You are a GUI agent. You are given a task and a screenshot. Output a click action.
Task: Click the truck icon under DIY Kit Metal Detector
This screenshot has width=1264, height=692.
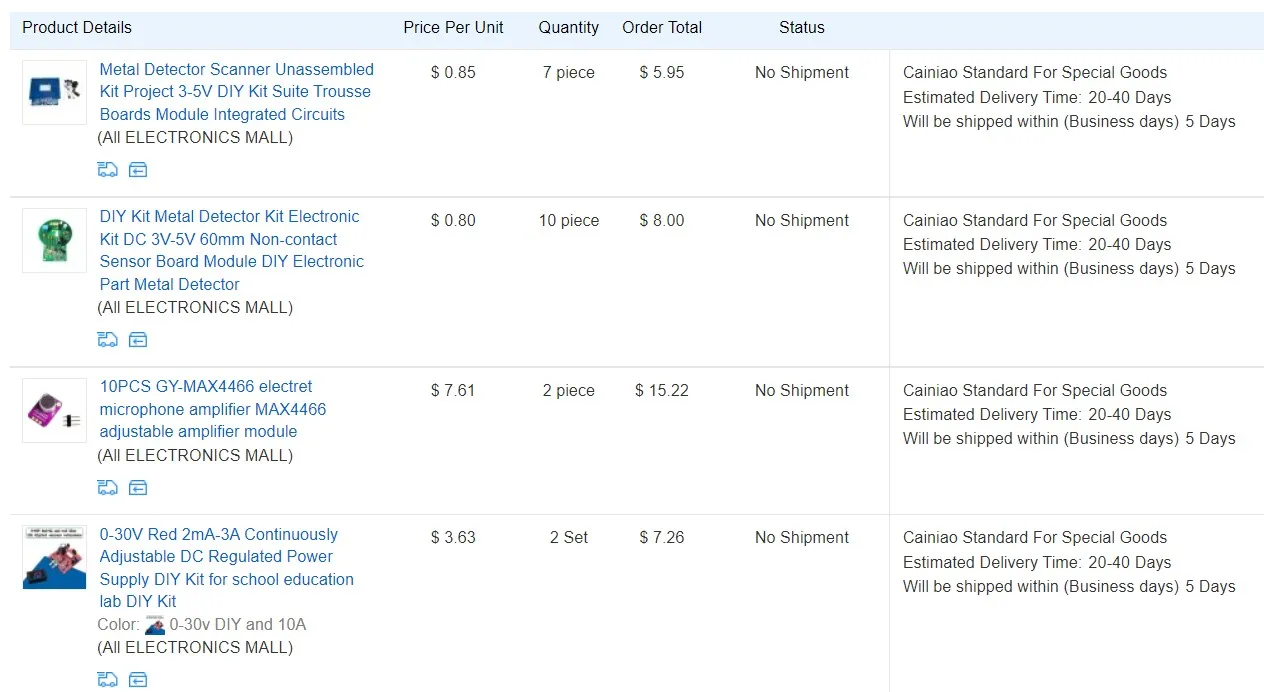107,339
